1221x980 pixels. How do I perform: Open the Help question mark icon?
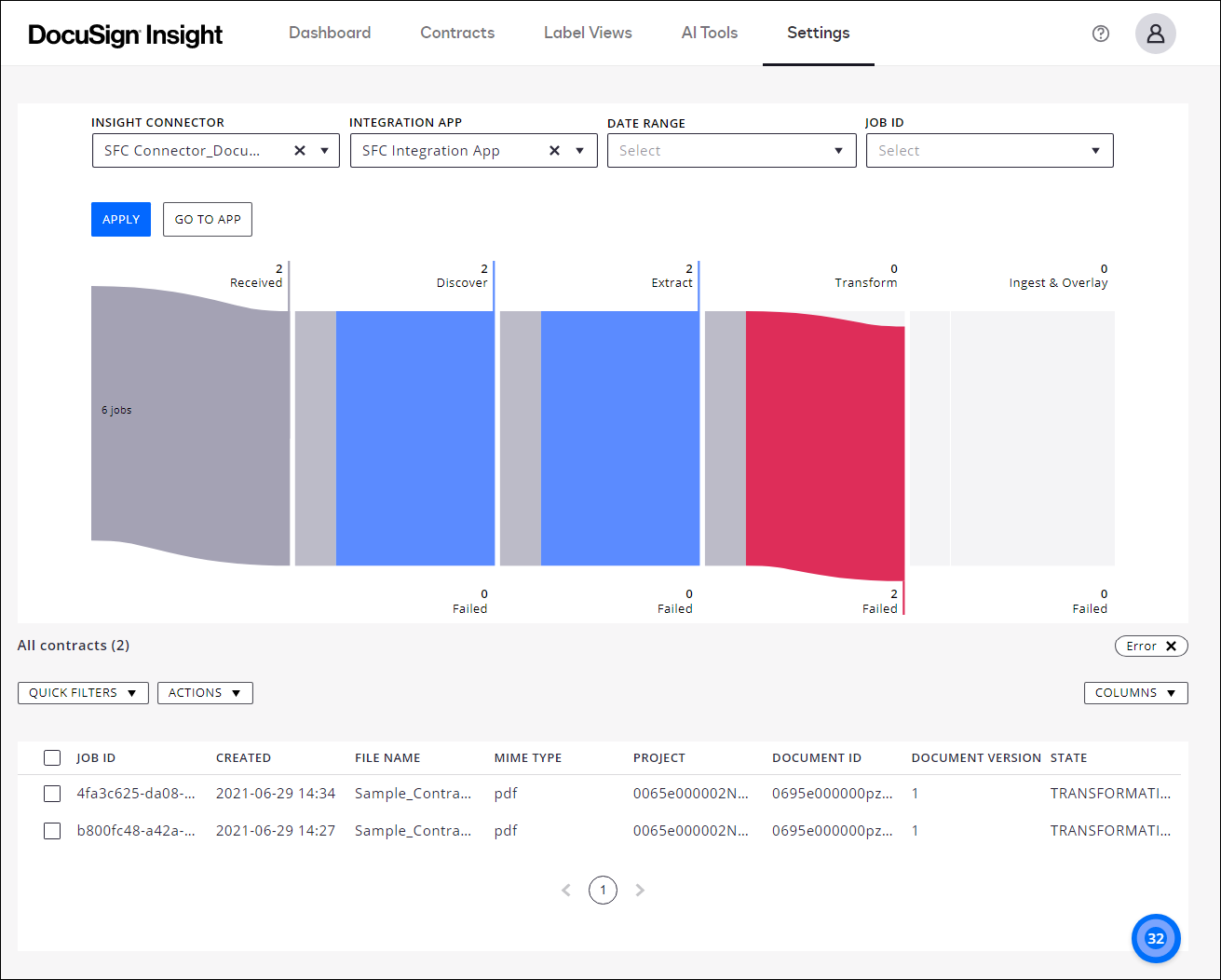[1101, 34]
